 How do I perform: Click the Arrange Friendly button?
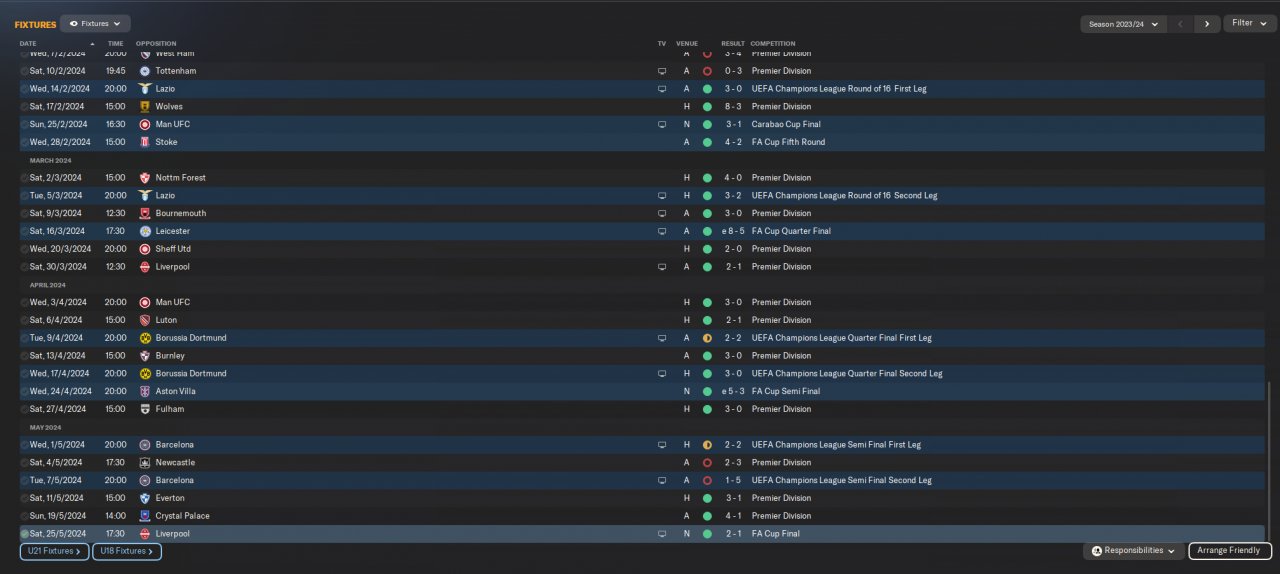(x=1230, y=551)
